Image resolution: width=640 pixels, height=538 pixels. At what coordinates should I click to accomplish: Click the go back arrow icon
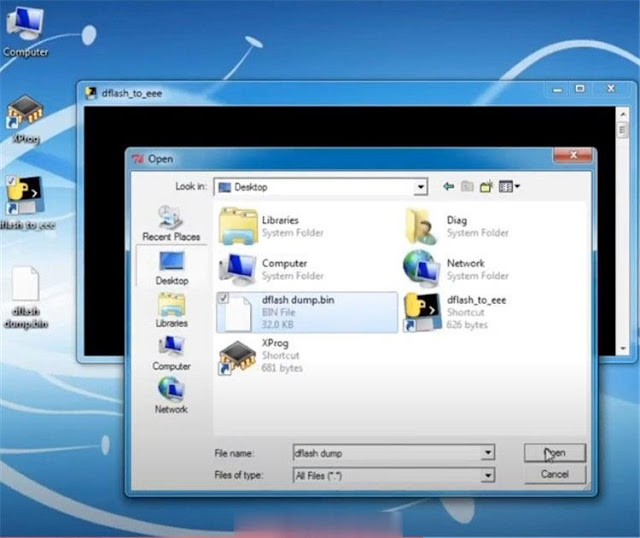pyautogui.click(x=449, y=187)
